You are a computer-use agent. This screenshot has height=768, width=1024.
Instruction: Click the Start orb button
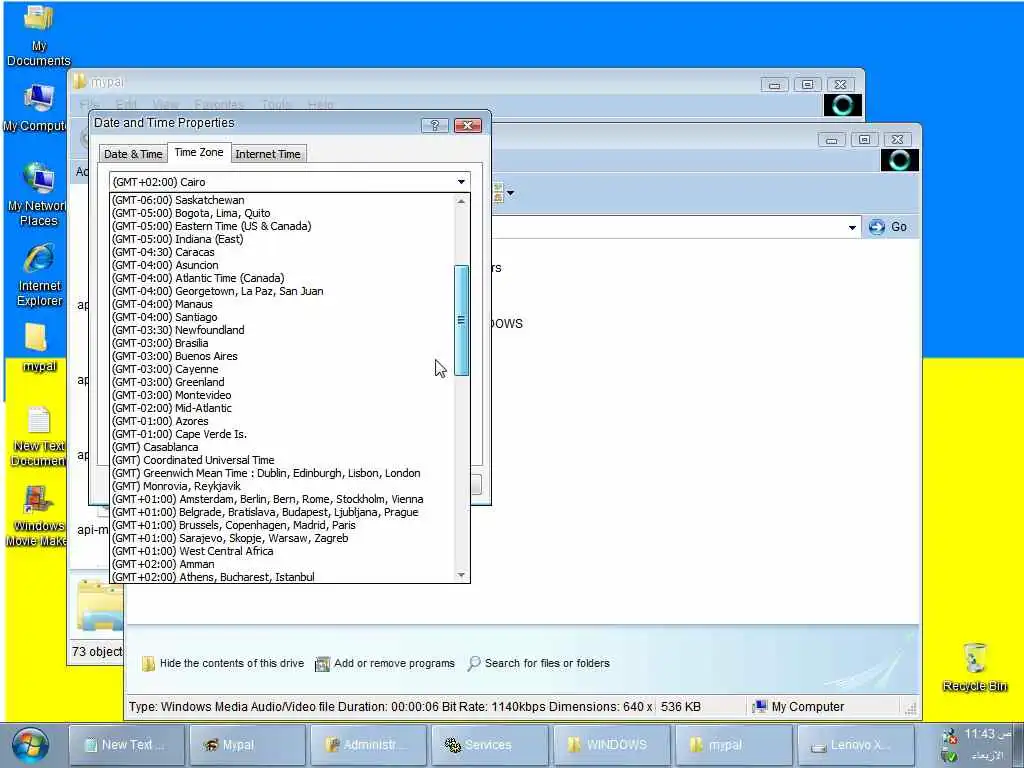(30, 746)
